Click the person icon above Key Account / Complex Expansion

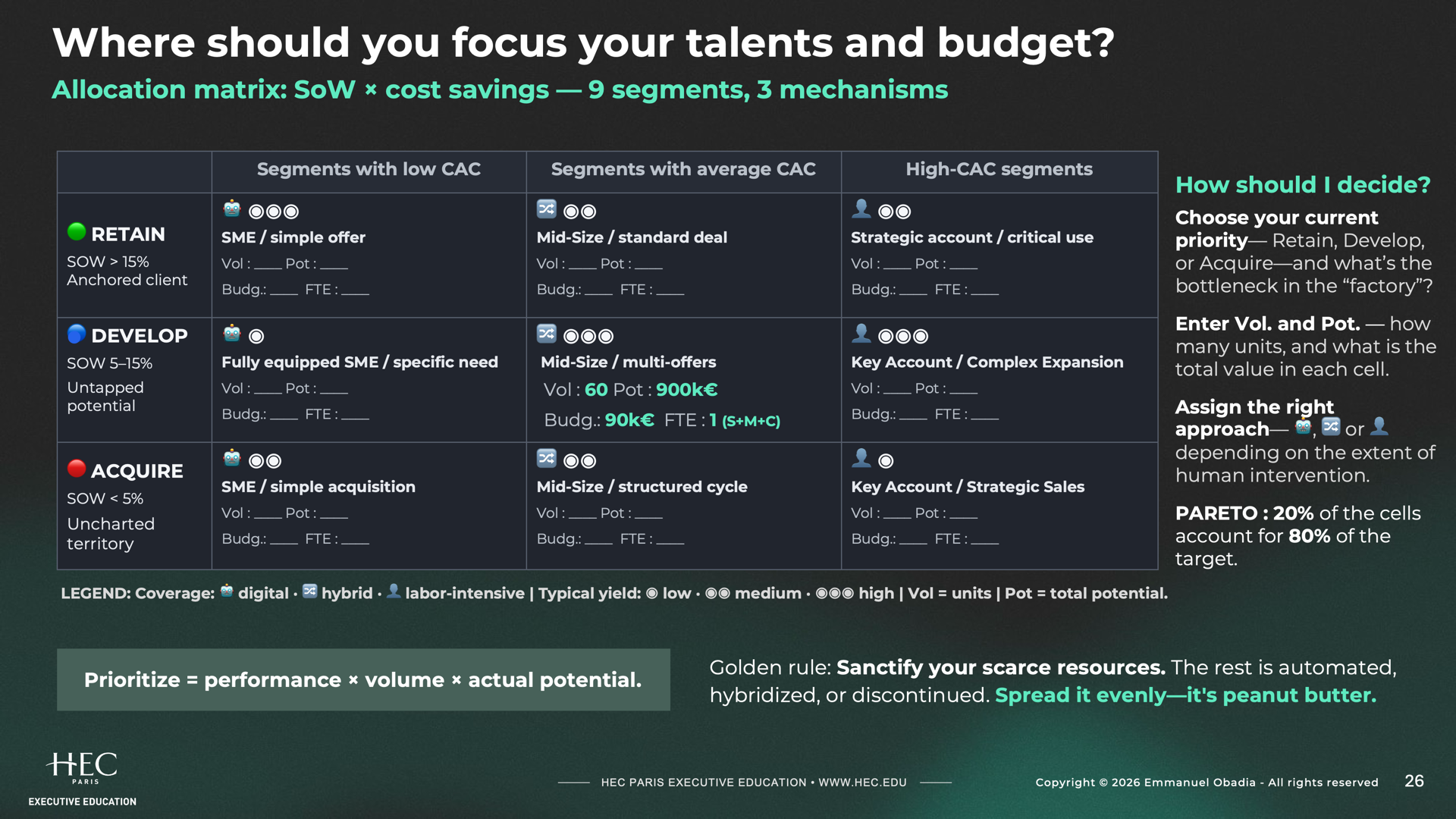pyautogui.click(x=861, y=334)
